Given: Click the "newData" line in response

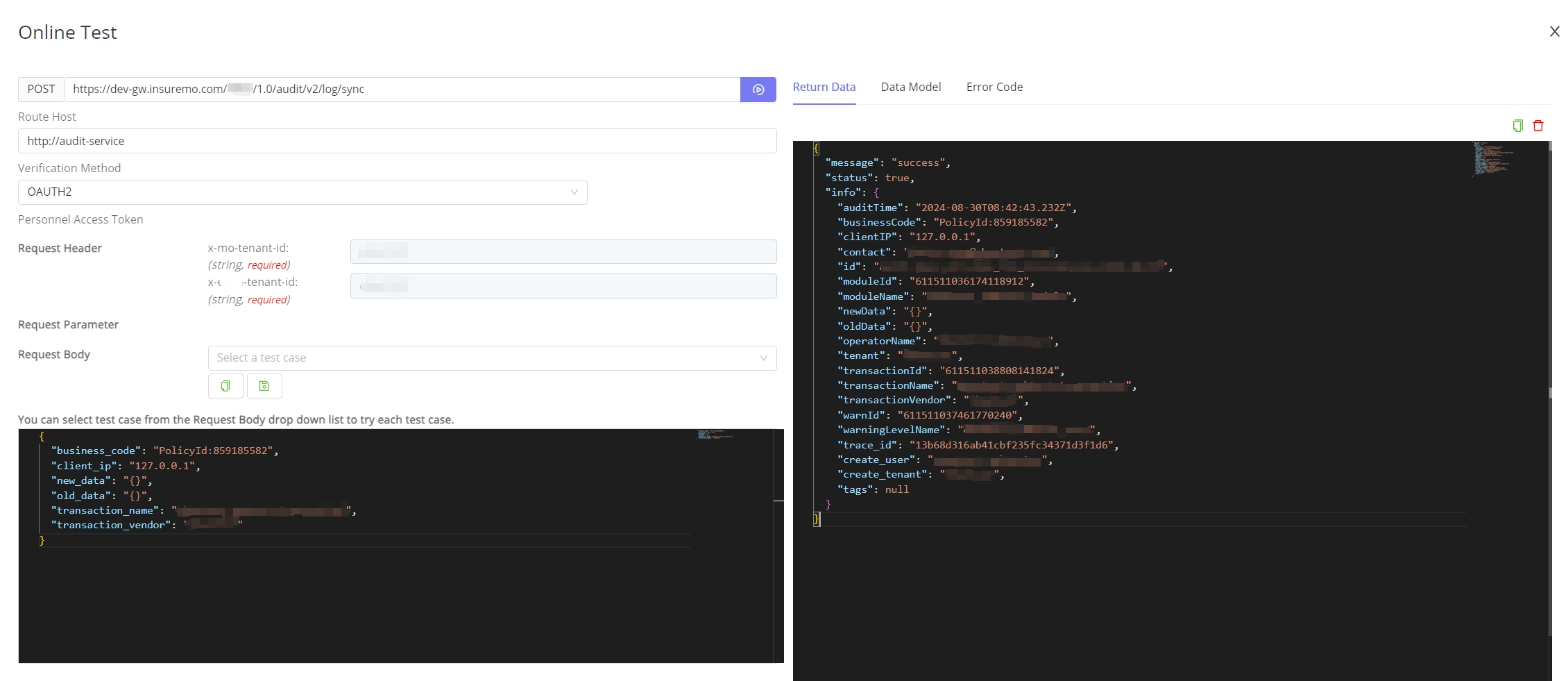Looking at the screenshot, I should pyautogui.click(x=885, y=312).
